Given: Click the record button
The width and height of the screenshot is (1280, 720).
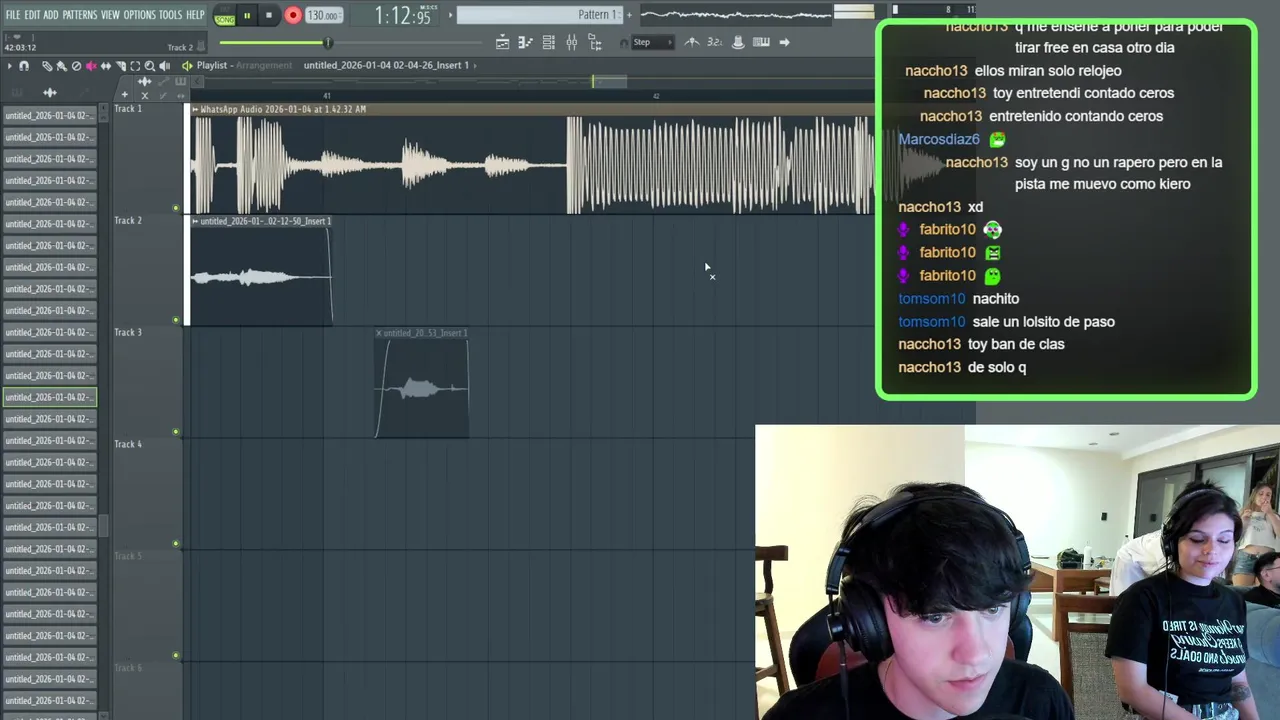Looking at the screenshot, I should coord(293,15).
